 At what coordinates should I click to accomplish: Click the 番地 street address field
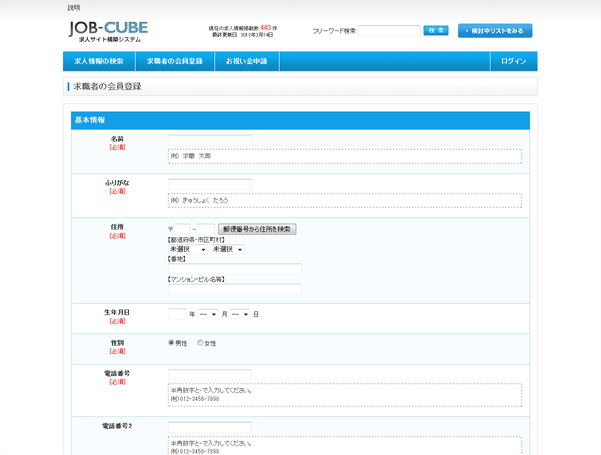pyautogui.click(x=234, y=269)
